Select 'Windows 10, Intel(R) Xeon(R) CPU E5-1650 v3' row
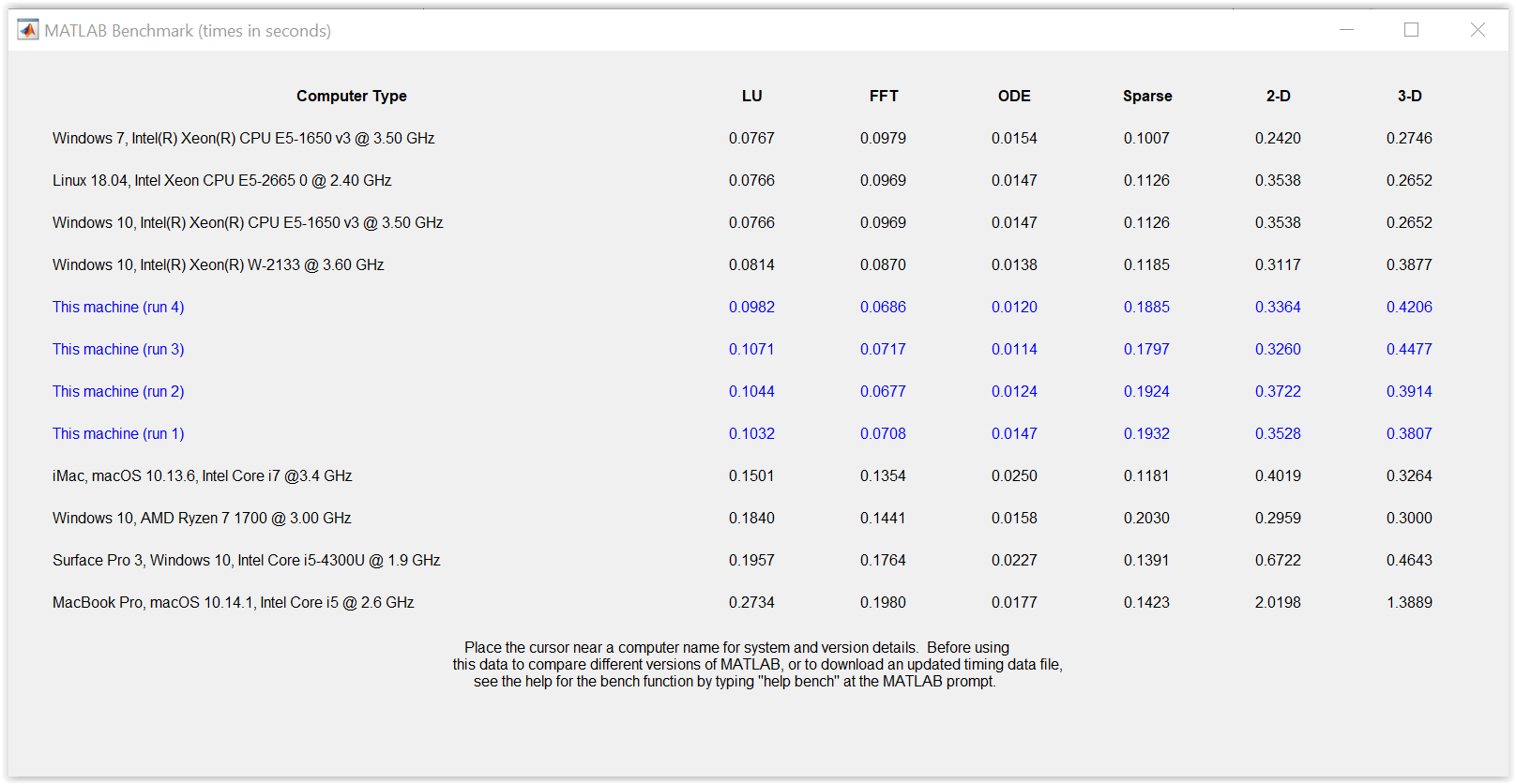This screenshot has height=784, width=1516. 248,222
